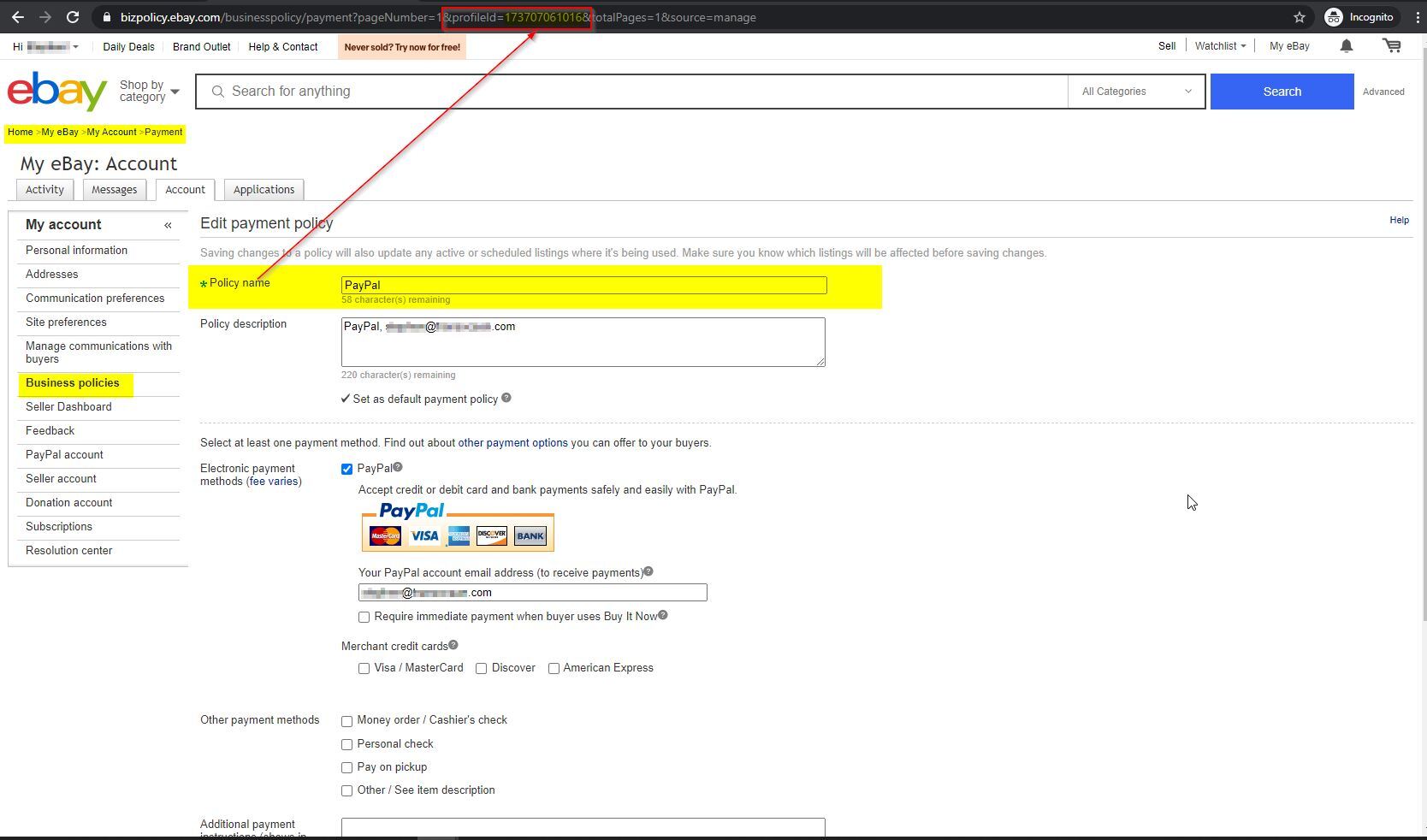
Task: Open Daily Deals link
Action: (x=128, y=47)
